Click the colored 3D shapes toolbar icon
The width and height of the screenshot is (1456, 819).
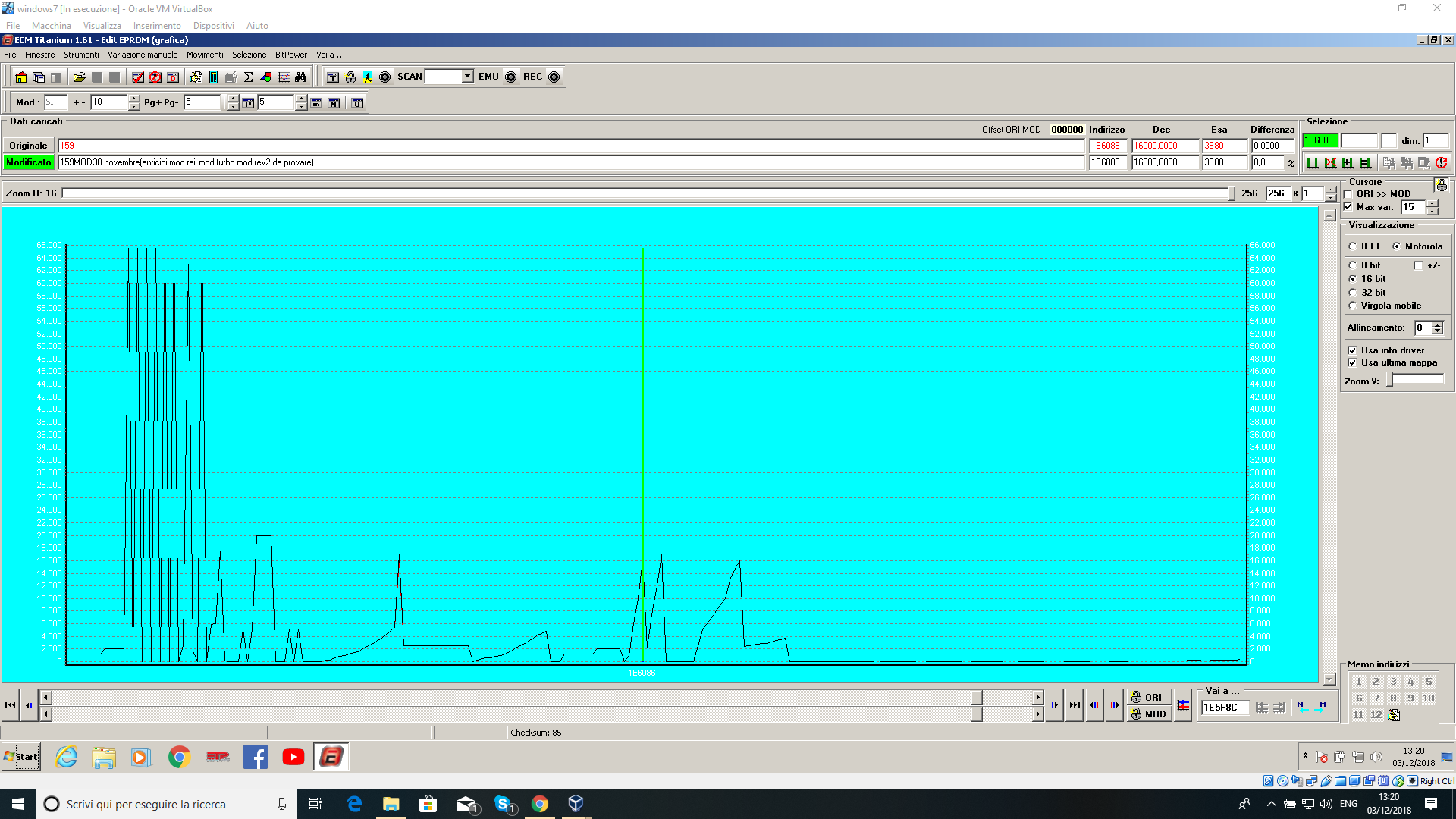coord(266,77)
